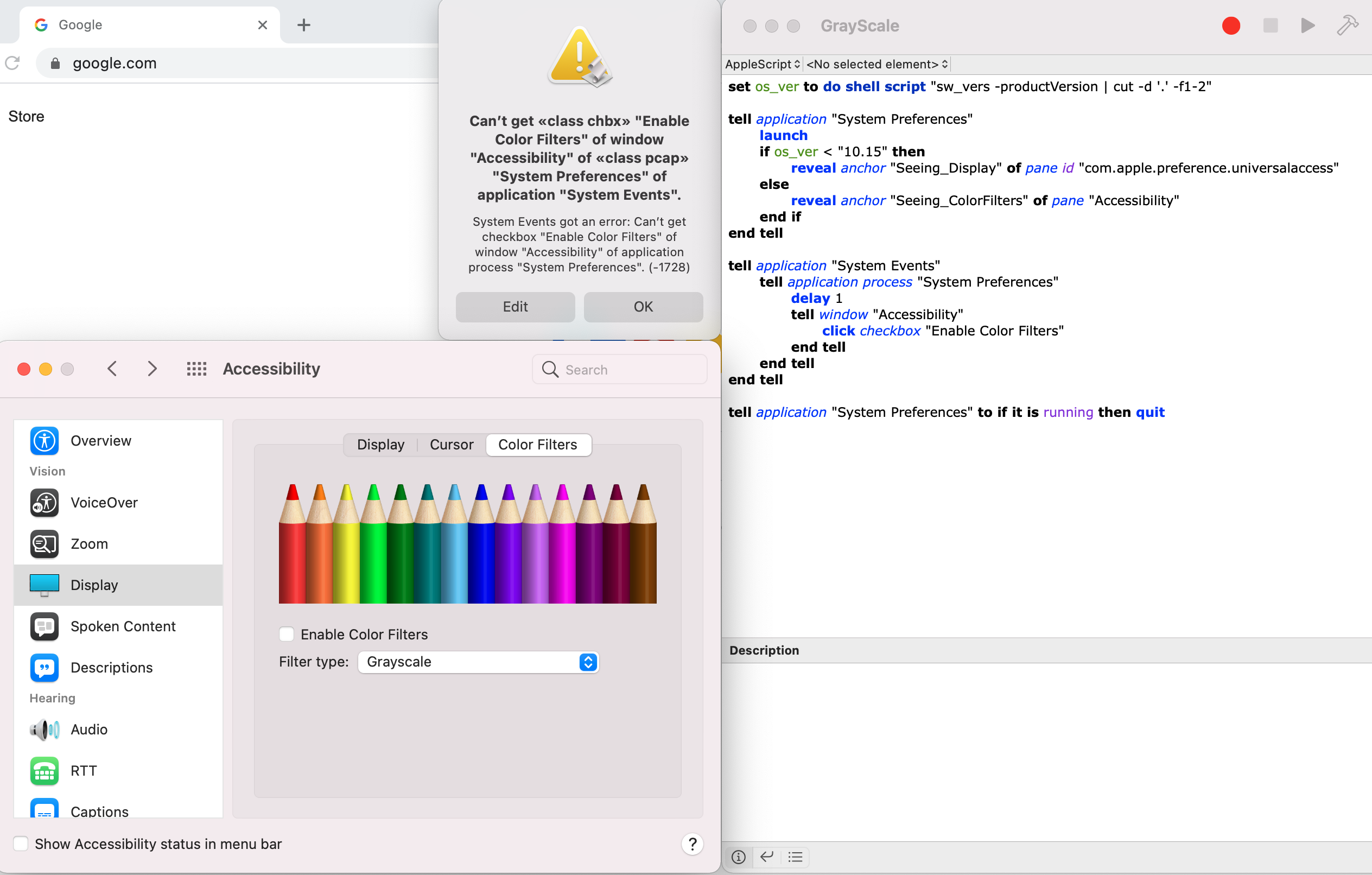Viewport: 1372px width, 875px height.
Task: Click Edit in the error dialog
Action: (x=515, y=307)
